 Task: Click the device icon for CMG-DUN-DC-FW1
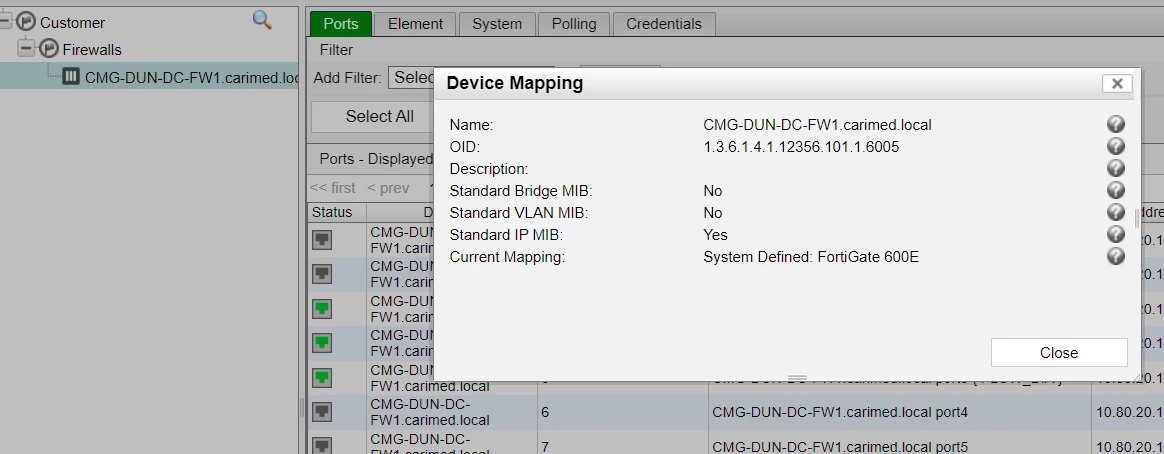click(71, 76)
